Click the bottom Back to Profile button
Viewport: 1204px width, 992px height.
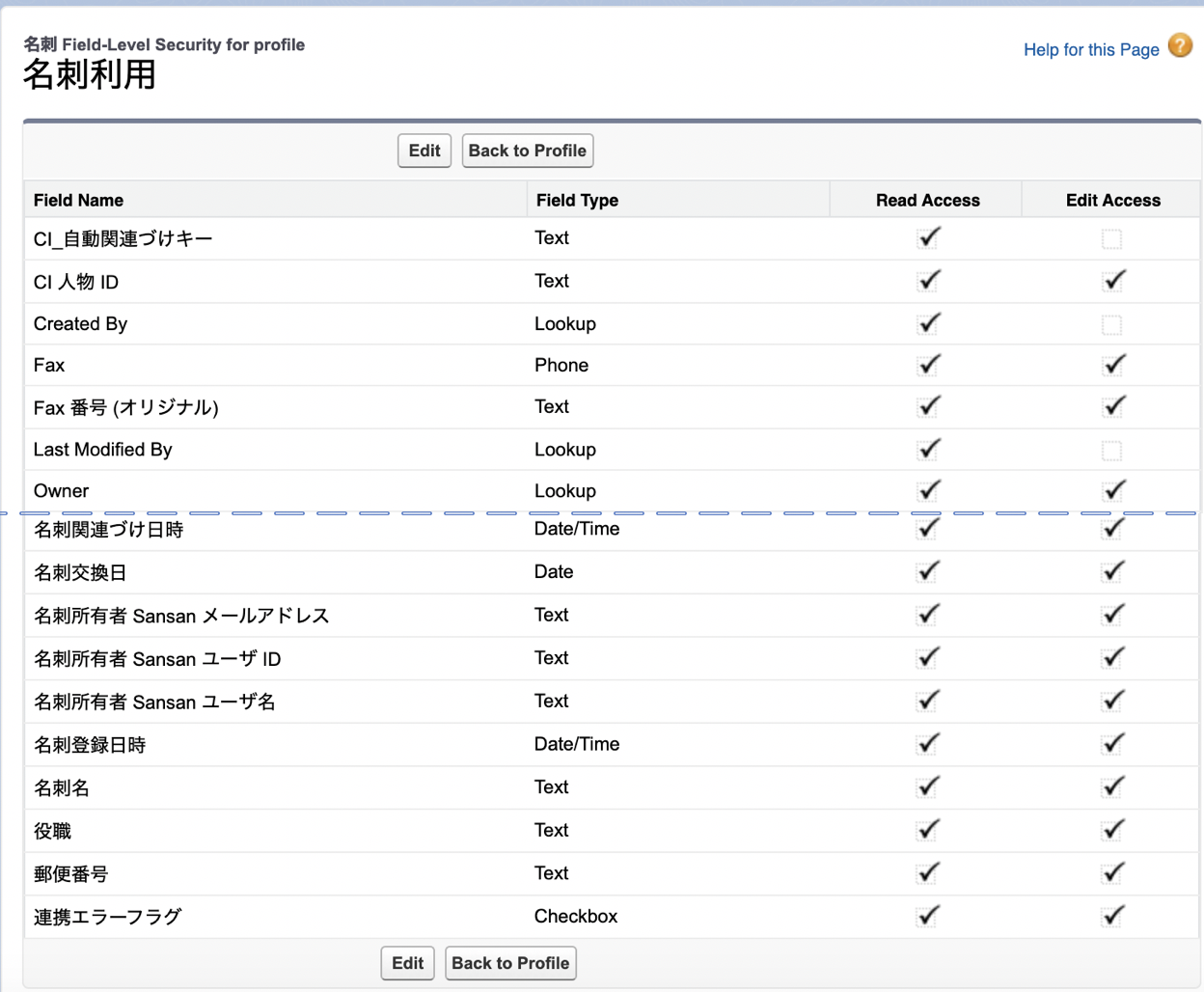pos(510,963)
